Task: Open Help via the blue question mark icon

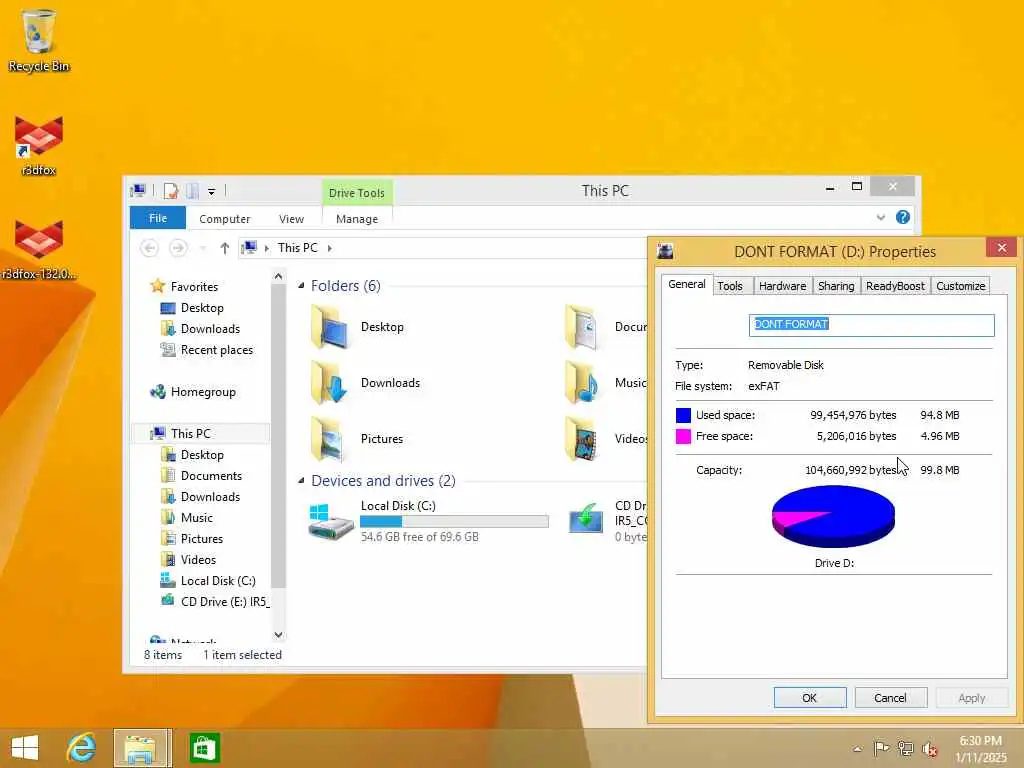Action: tap(903, 217)
